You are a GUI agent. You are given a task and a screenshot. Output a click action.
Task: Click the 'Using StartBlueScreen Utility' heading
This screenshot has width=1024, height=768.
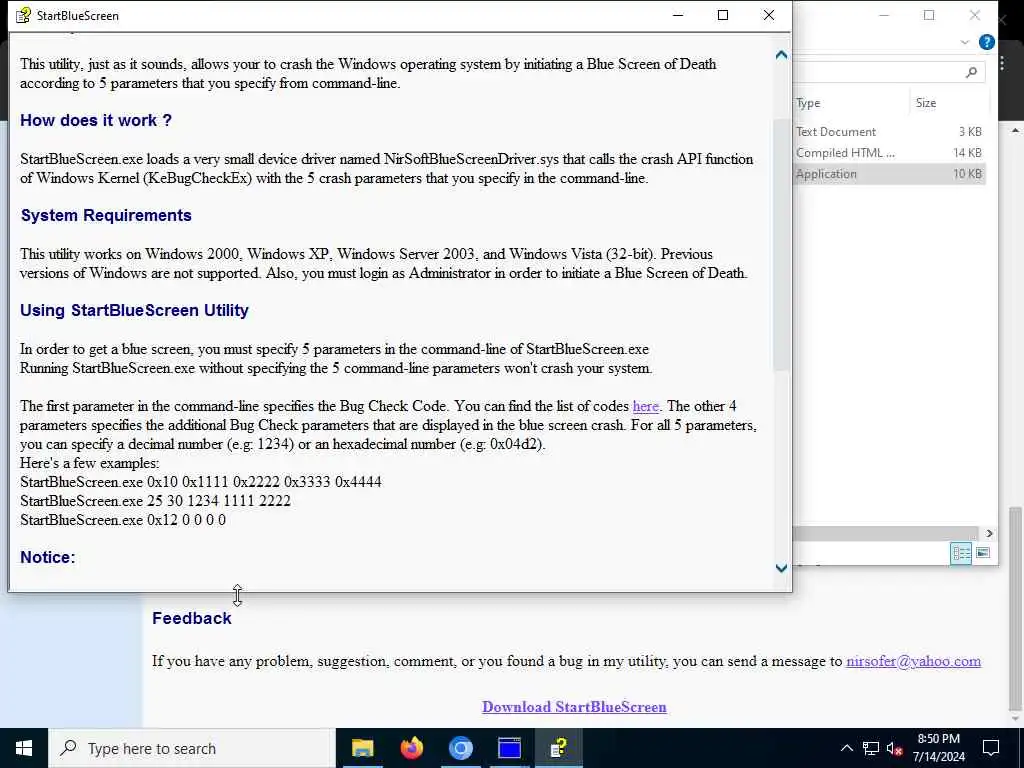click(134, 310)
